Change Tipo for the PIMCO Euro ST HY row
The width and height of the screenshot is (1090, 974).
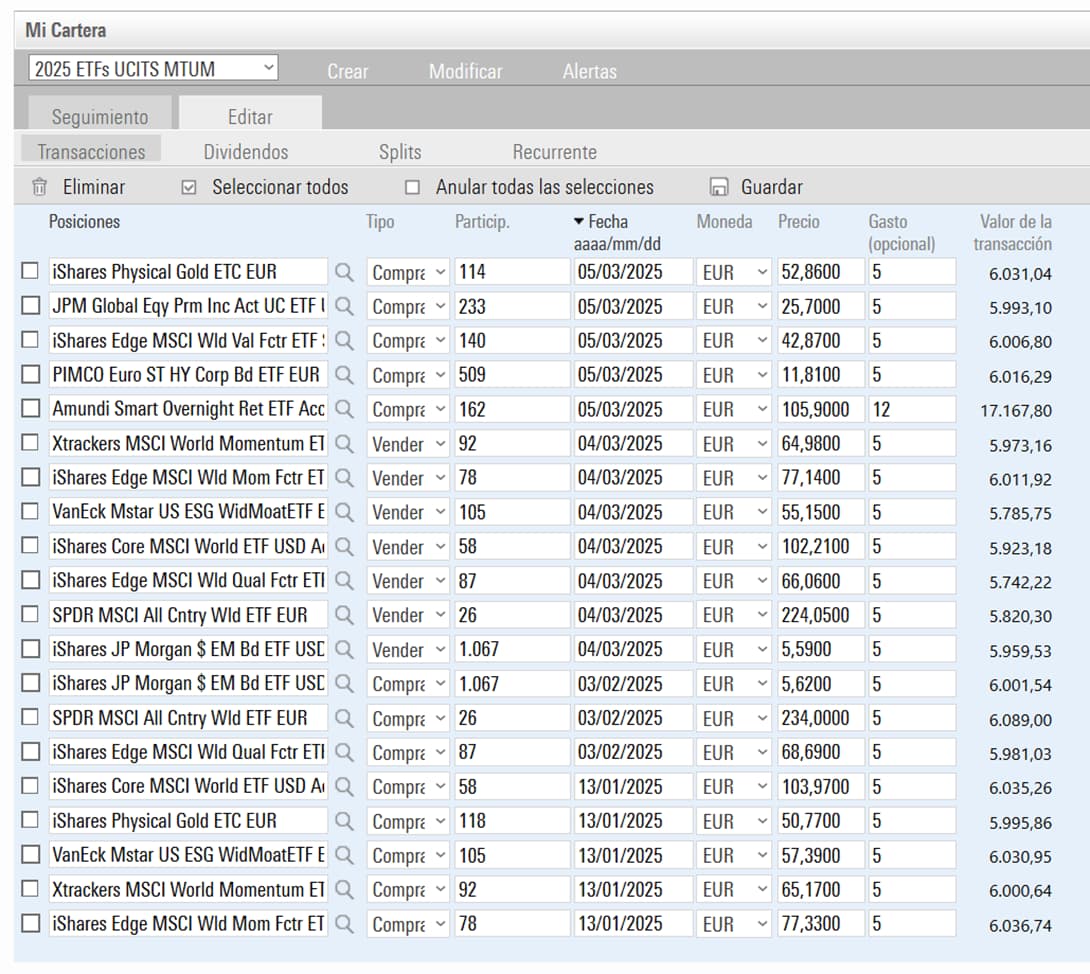(408, 375)
